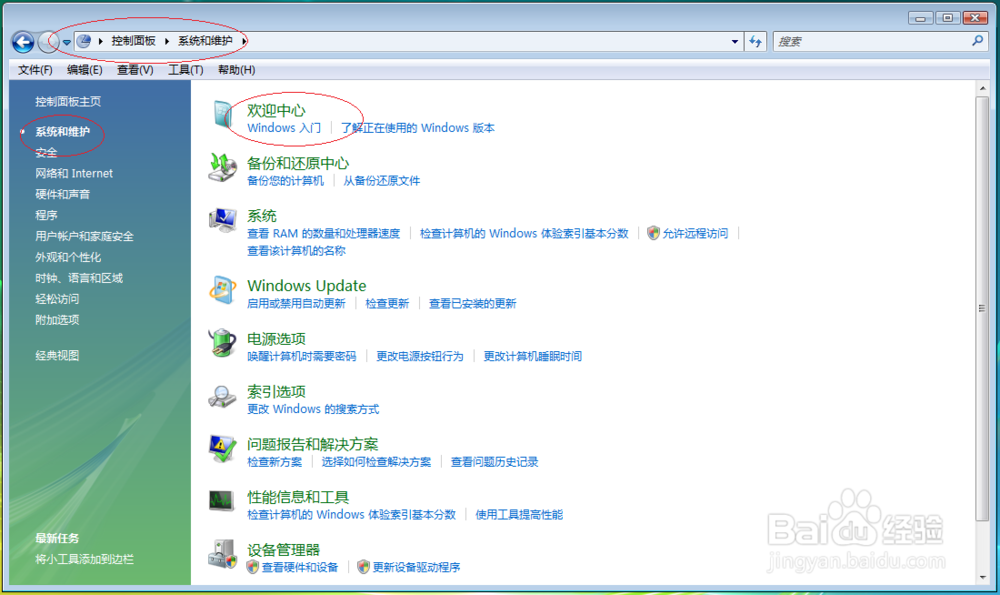Click the 问题报告和解决方案 icon
Viewport: 1000px width, 595px height.
pyautogui.click(x=223, y=449)
